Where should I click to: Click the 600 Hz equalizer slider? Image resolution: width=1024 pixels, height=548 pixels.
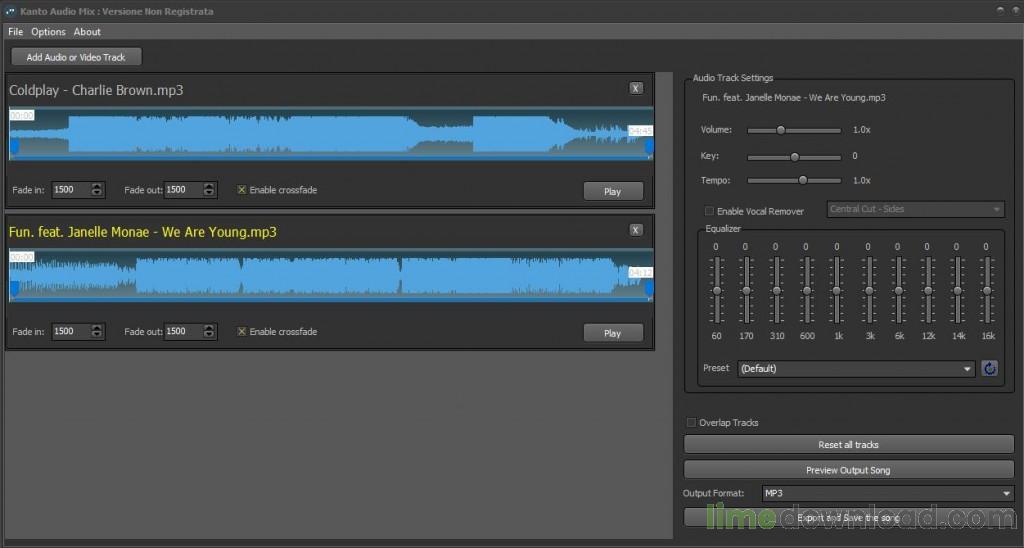tap(807, 290)
